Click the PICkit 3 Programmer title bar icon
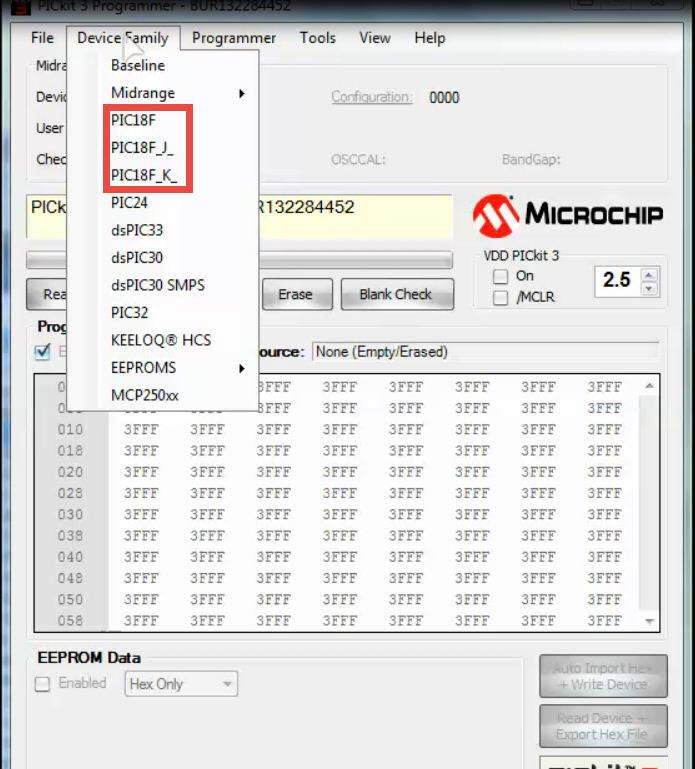The height and width of the screenshot is (769, 695). 21,7
